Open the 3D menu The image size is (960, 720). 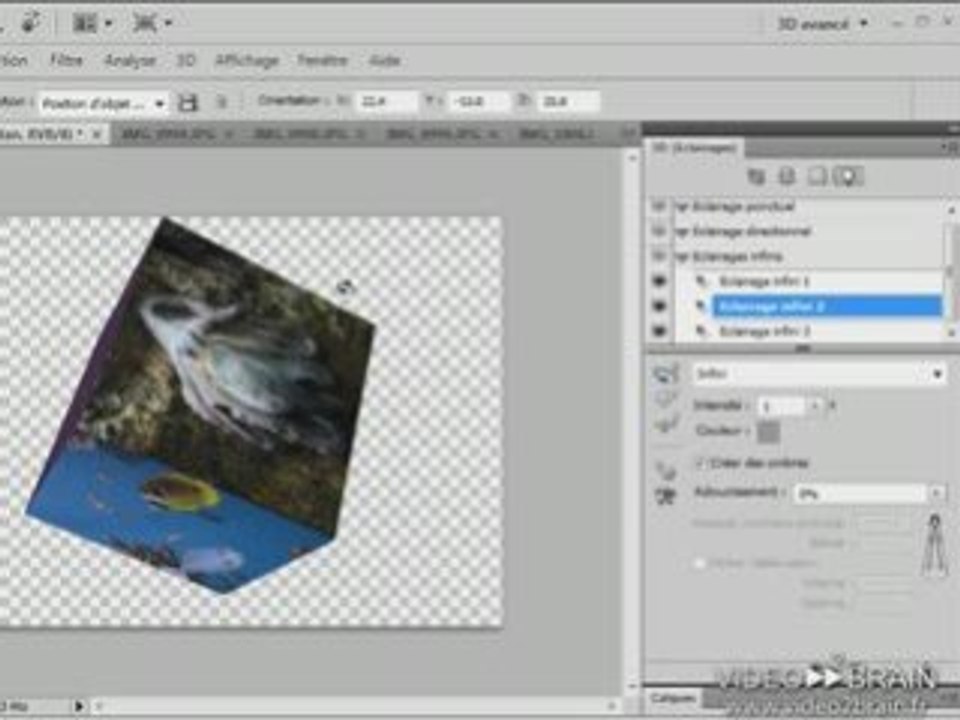(x=186, y=60)
